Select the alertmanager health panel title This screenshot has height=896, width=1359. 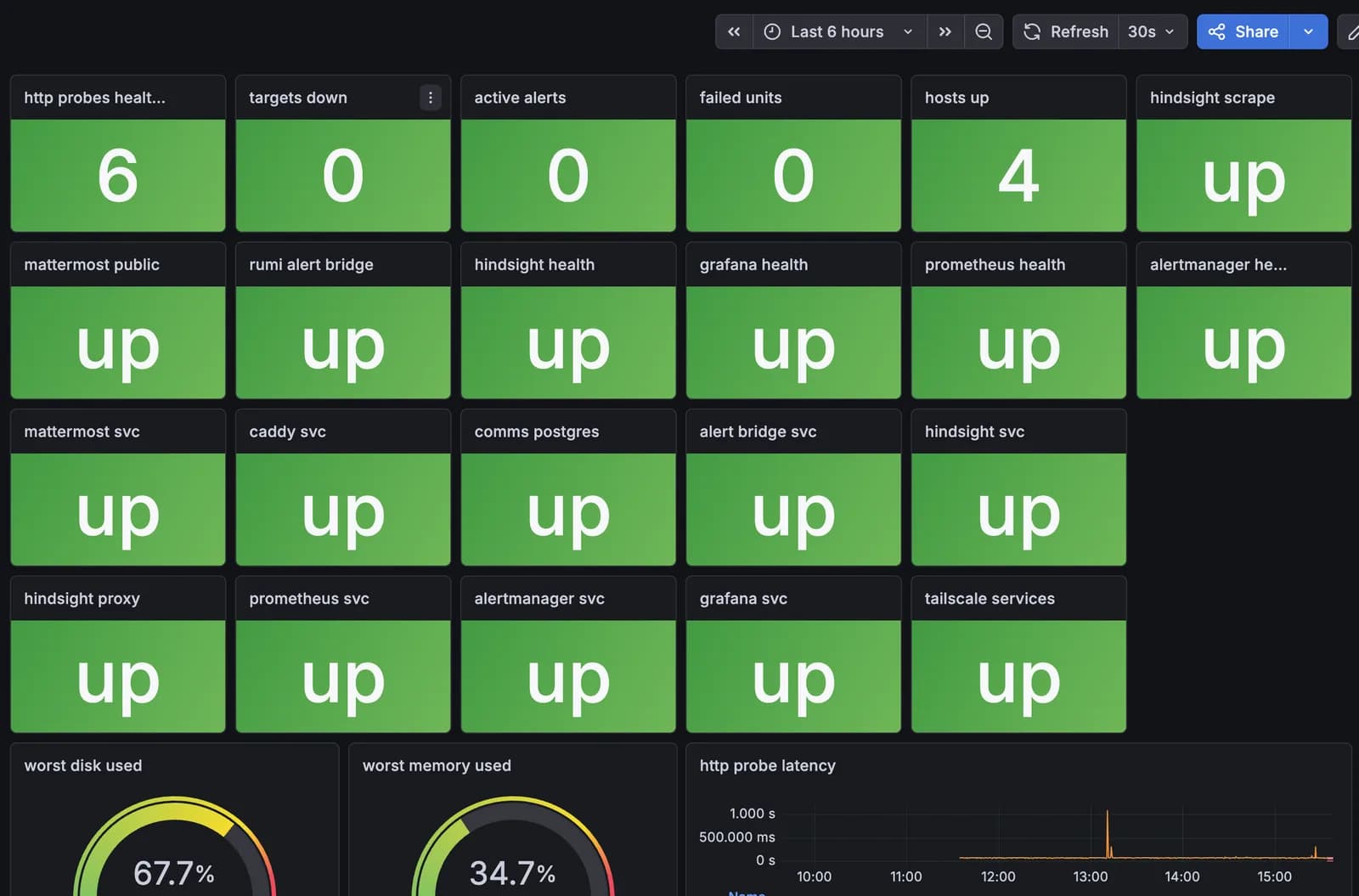click(1218, 265)
